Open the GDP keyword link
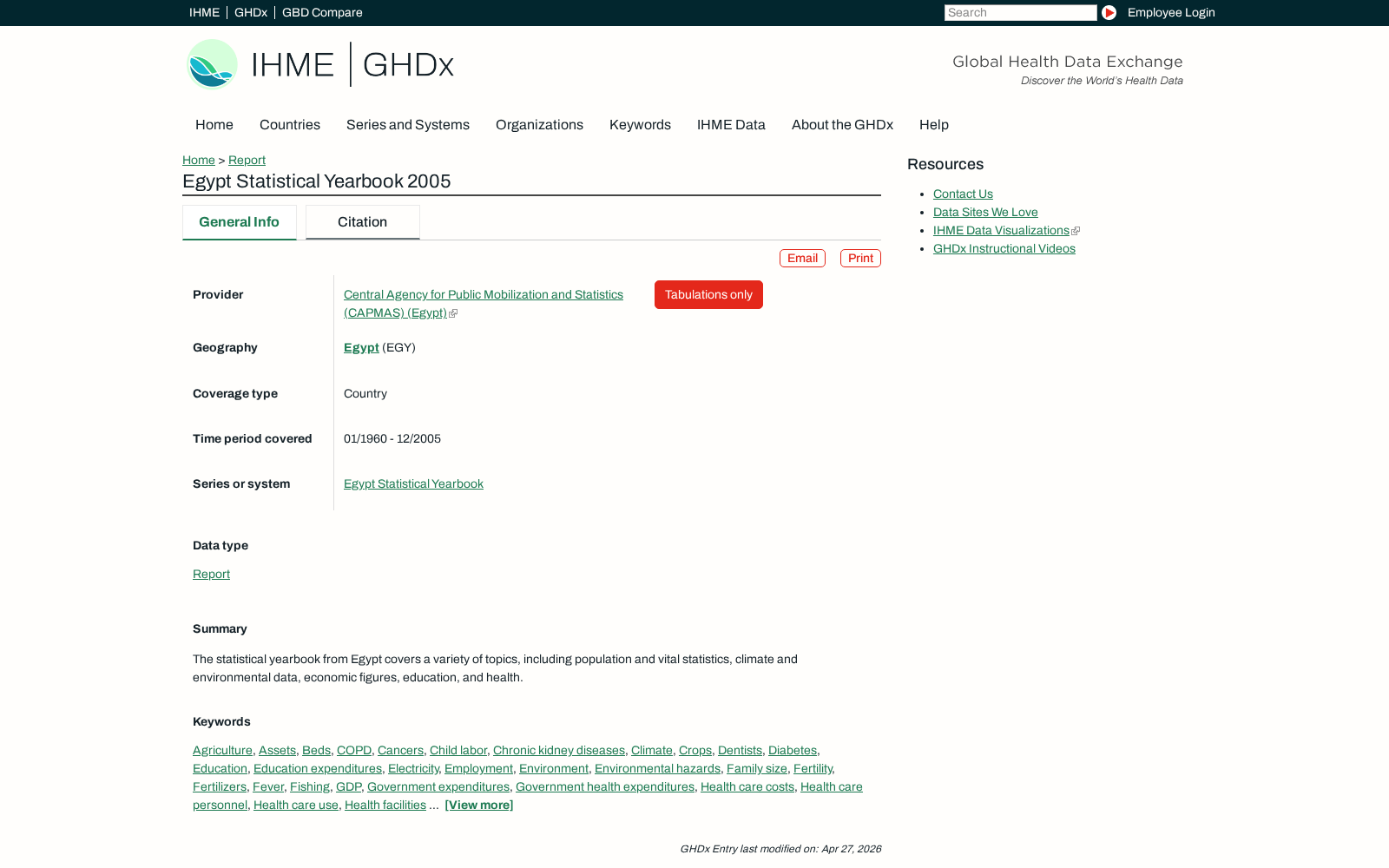1389x868 pixels. [x=348, y=786]
